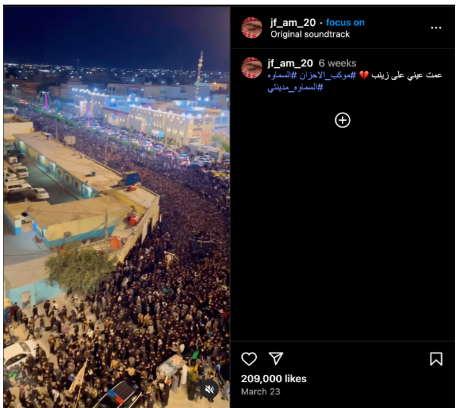Open jf_am_20 avatar beside the caption
This screenshot has width=456, height=408.
click(x=252, y=68)
